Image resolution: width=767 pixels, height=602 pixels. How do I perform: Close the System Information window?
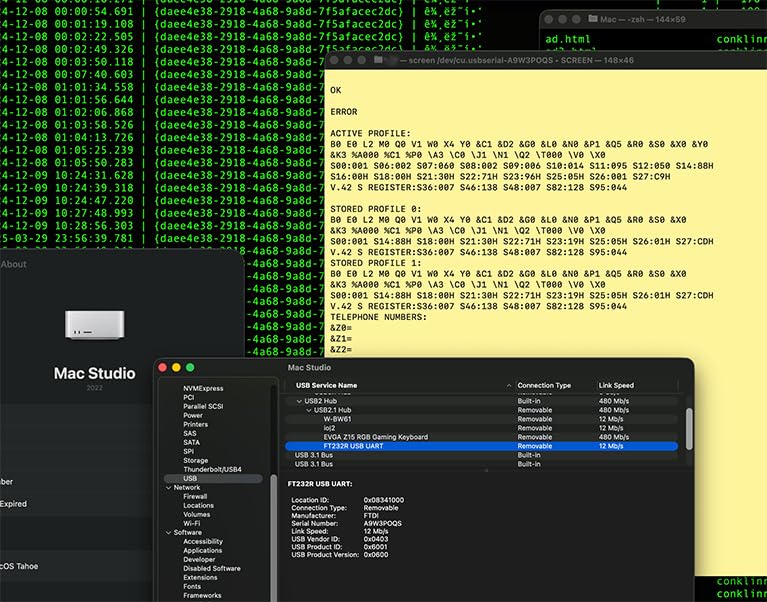point(163,367)
